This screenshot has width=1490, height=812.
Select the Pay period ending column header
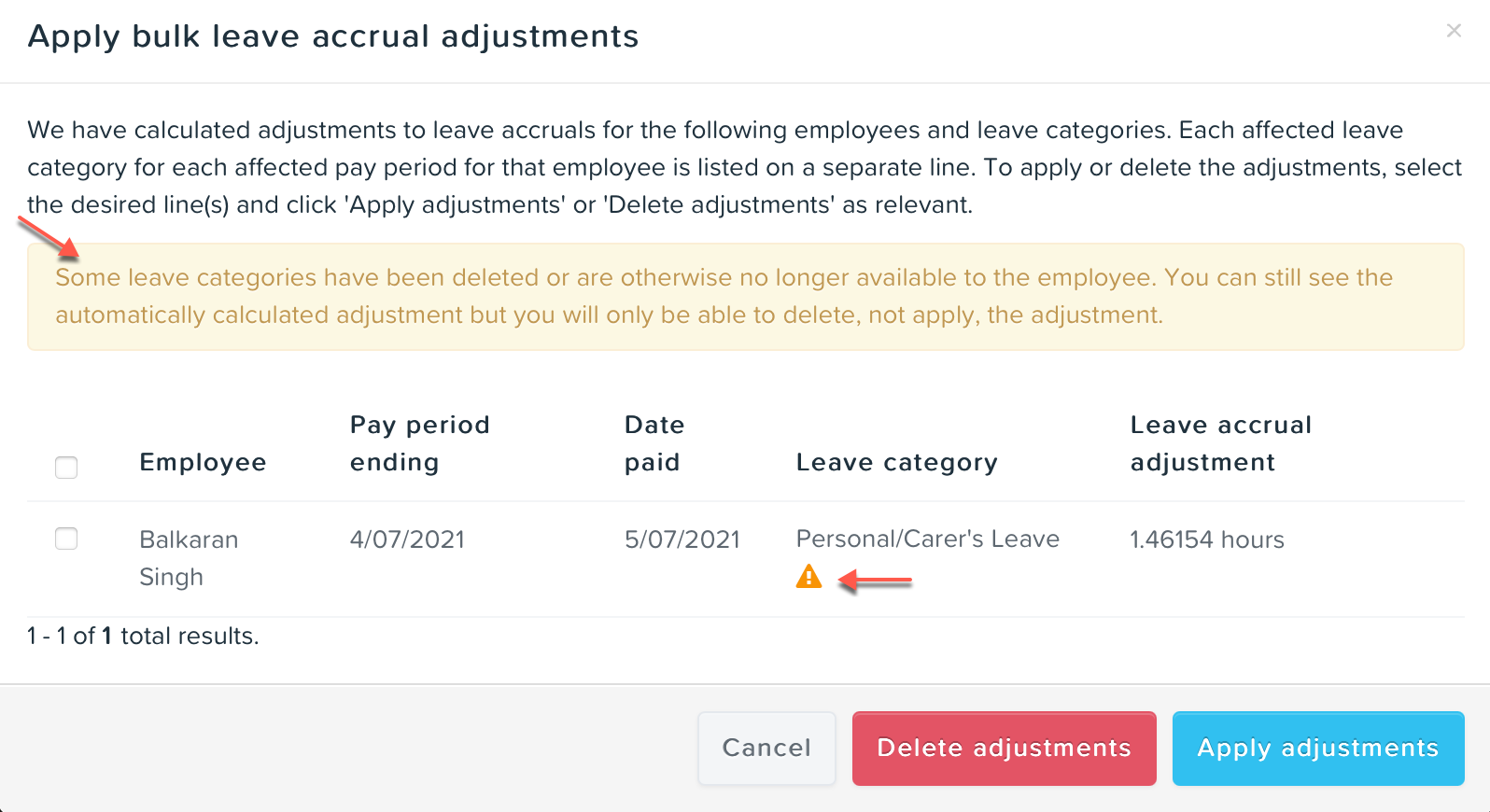coord(419,442)
